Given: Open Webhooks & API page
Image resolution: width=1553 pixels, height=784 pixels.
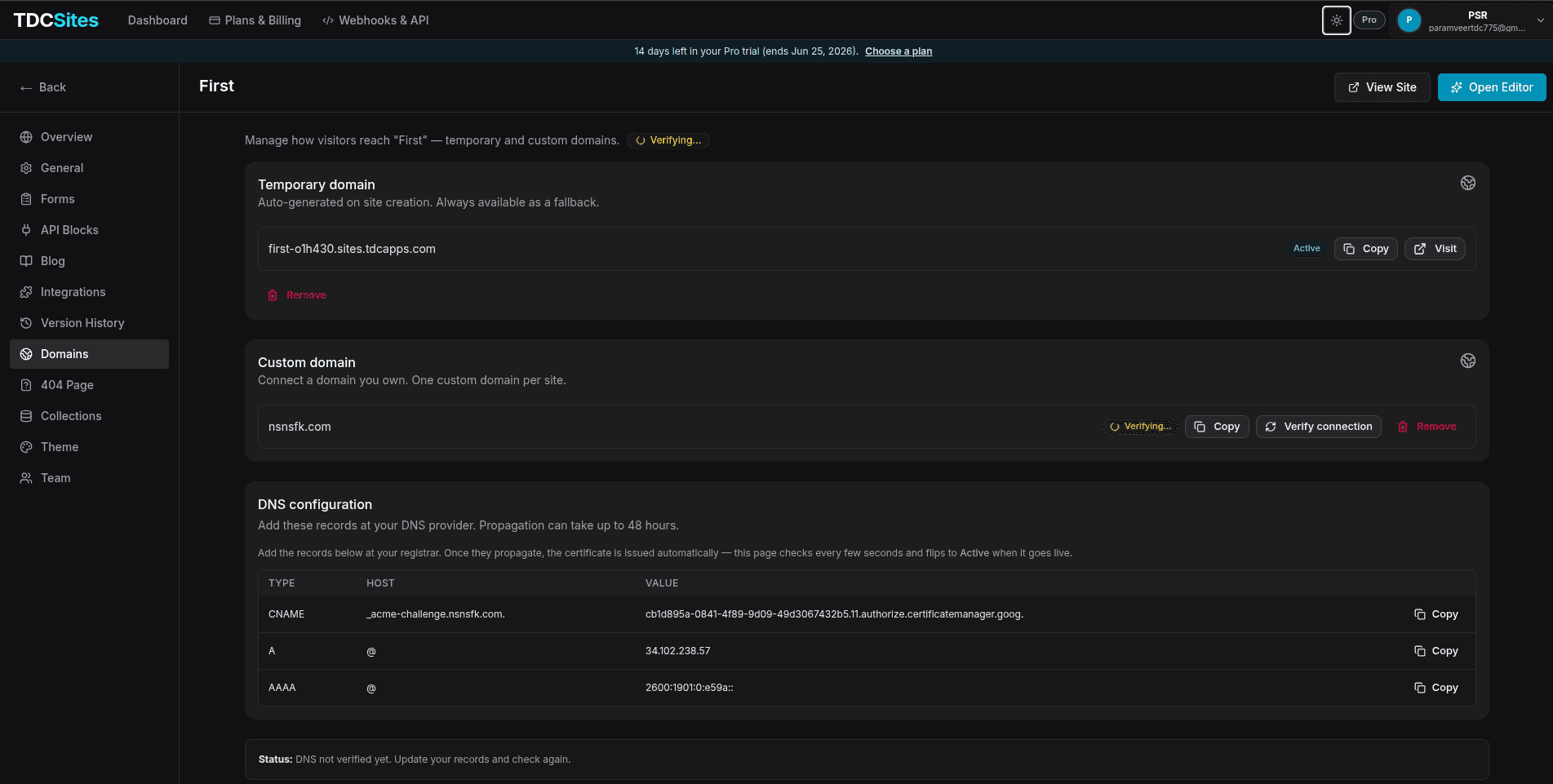Looking at the screenshot, I should point(375,20).
